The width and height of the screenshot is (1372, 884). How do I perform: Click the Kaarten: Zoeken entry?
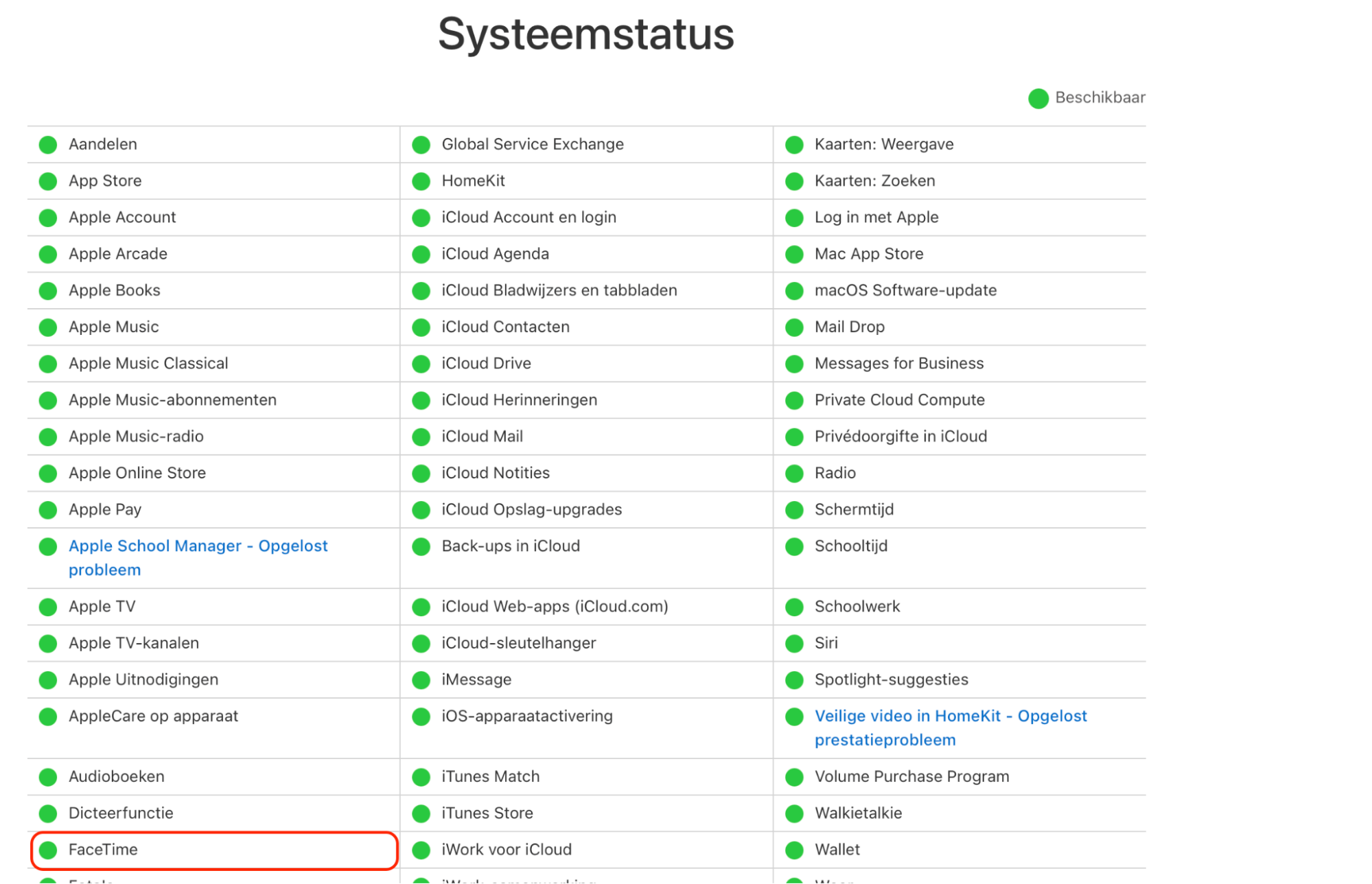[874, 181]
